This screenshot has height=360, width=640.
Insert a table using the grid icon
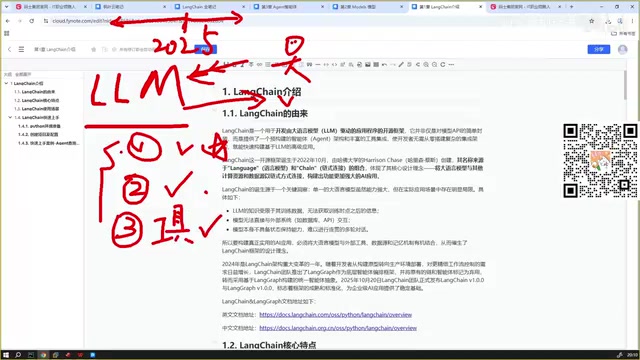click(x=376, y=64)
